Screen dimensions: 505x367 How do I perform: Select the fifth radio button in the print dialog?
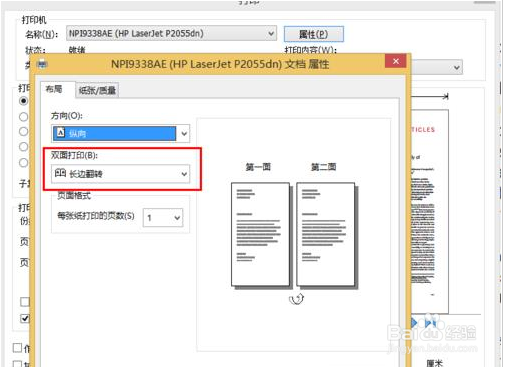pos(23,163)
